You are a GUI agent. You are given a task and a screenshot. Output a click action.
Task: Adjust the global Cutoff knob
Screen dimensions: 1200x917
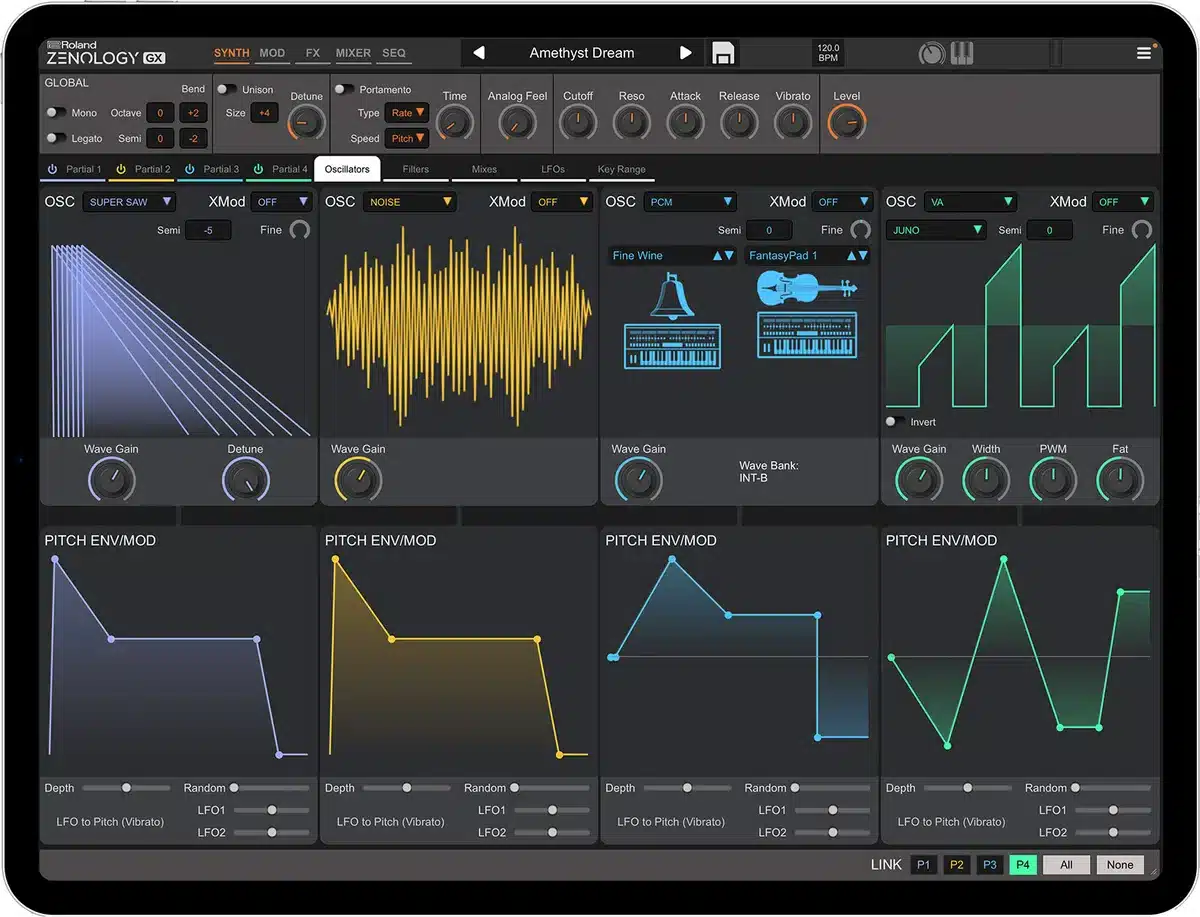(578, 123)
